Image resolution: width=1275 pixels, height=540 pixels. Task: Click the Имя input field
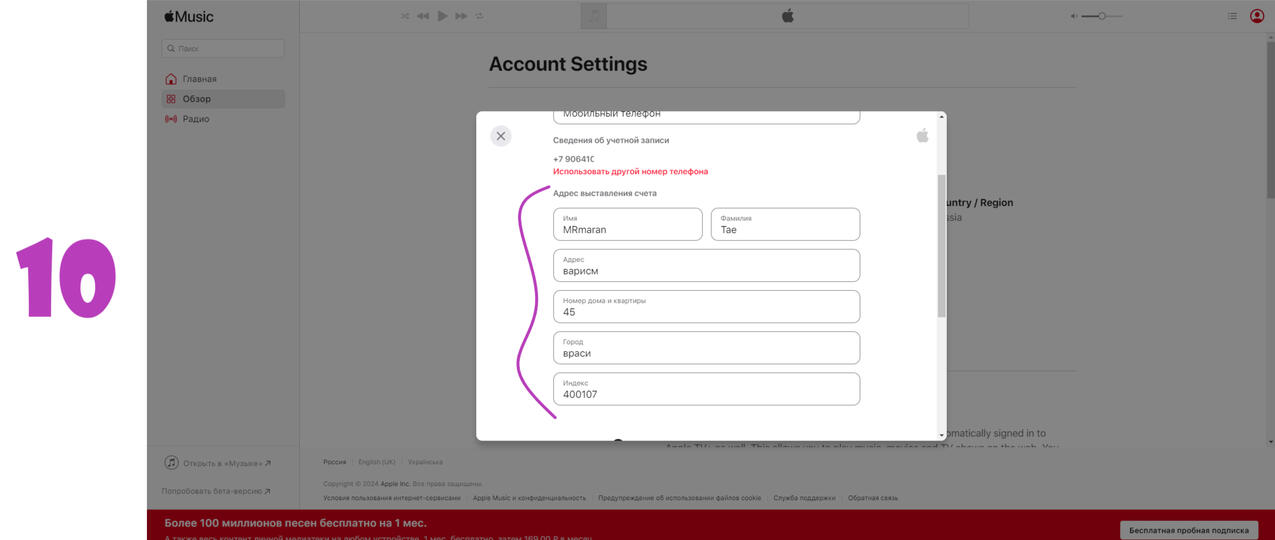[627, 225]
